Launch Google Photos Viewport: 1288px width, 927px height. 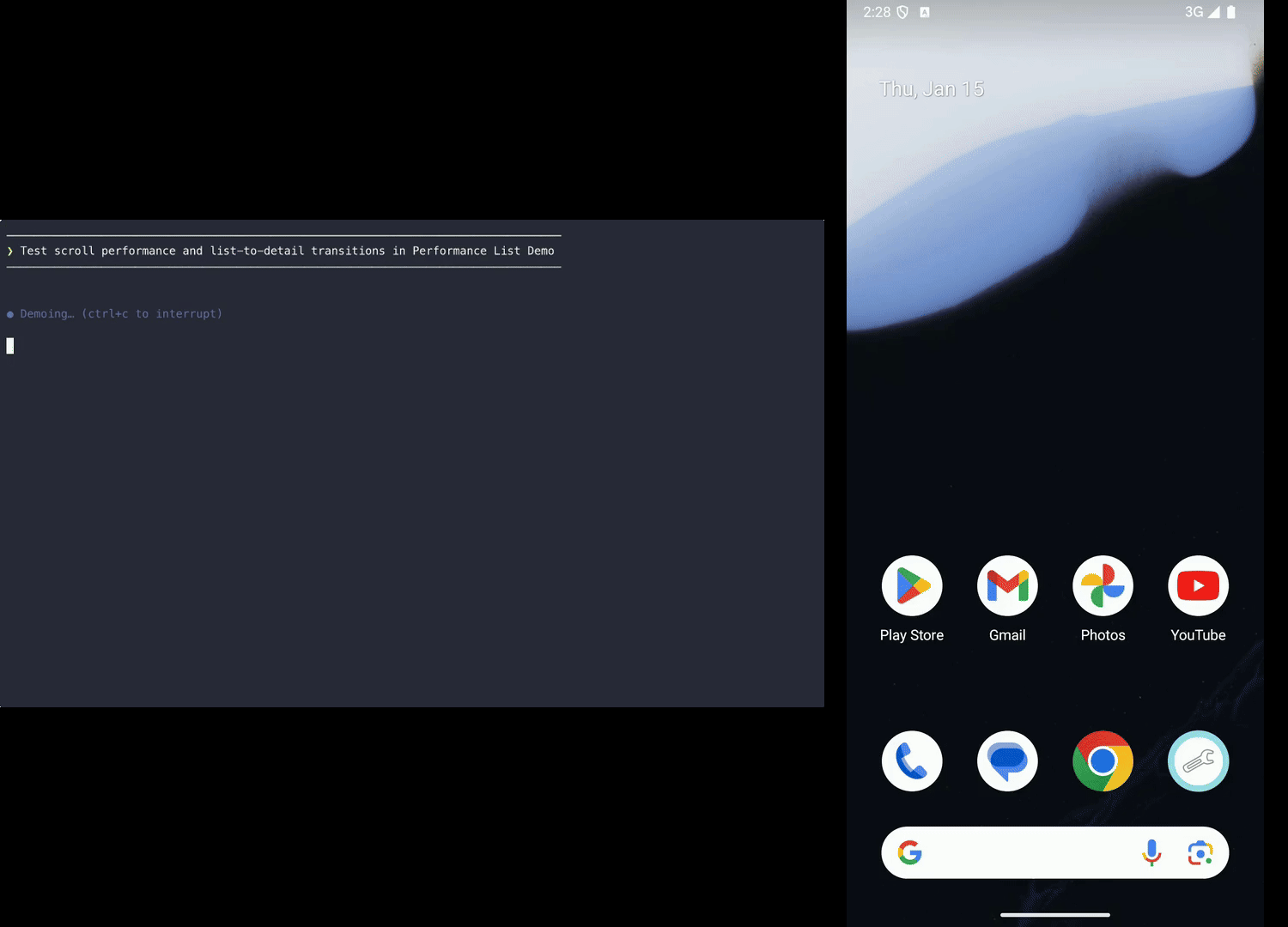point(1103,585)
